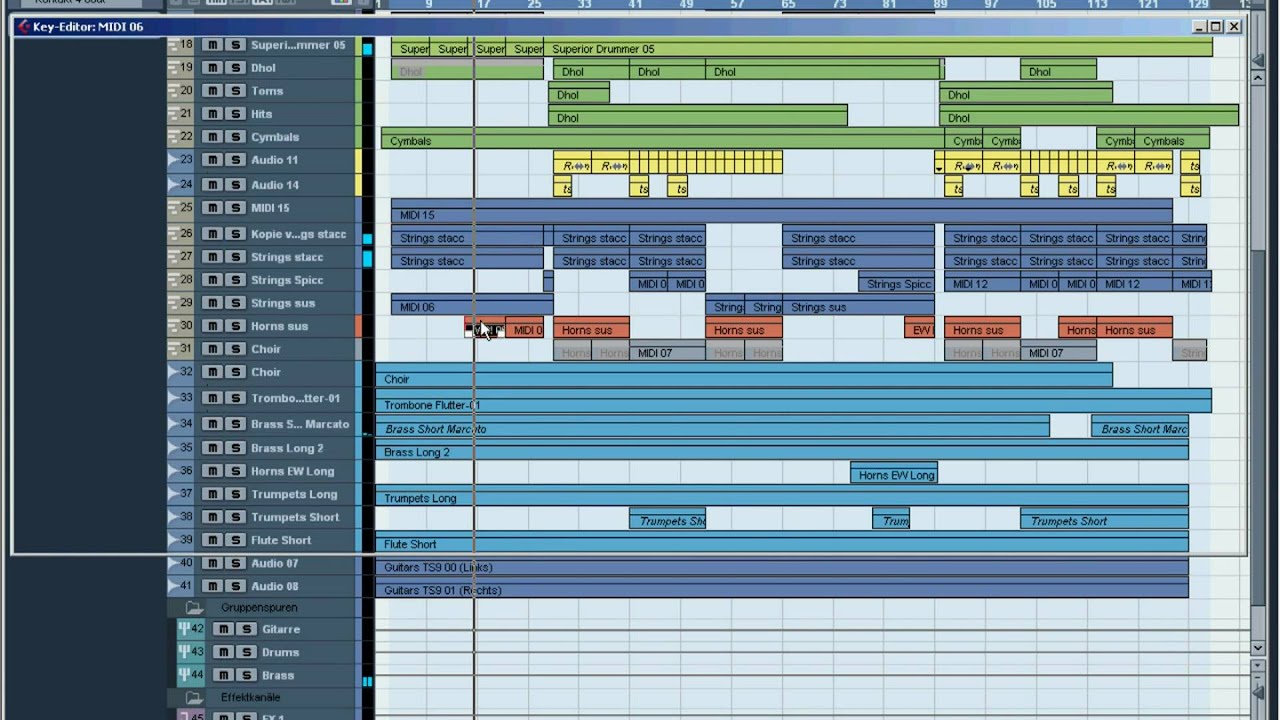1280x720 pixels.
Task: Click the MIDI track icon of Horns sus
Action: tap(176, 326)
